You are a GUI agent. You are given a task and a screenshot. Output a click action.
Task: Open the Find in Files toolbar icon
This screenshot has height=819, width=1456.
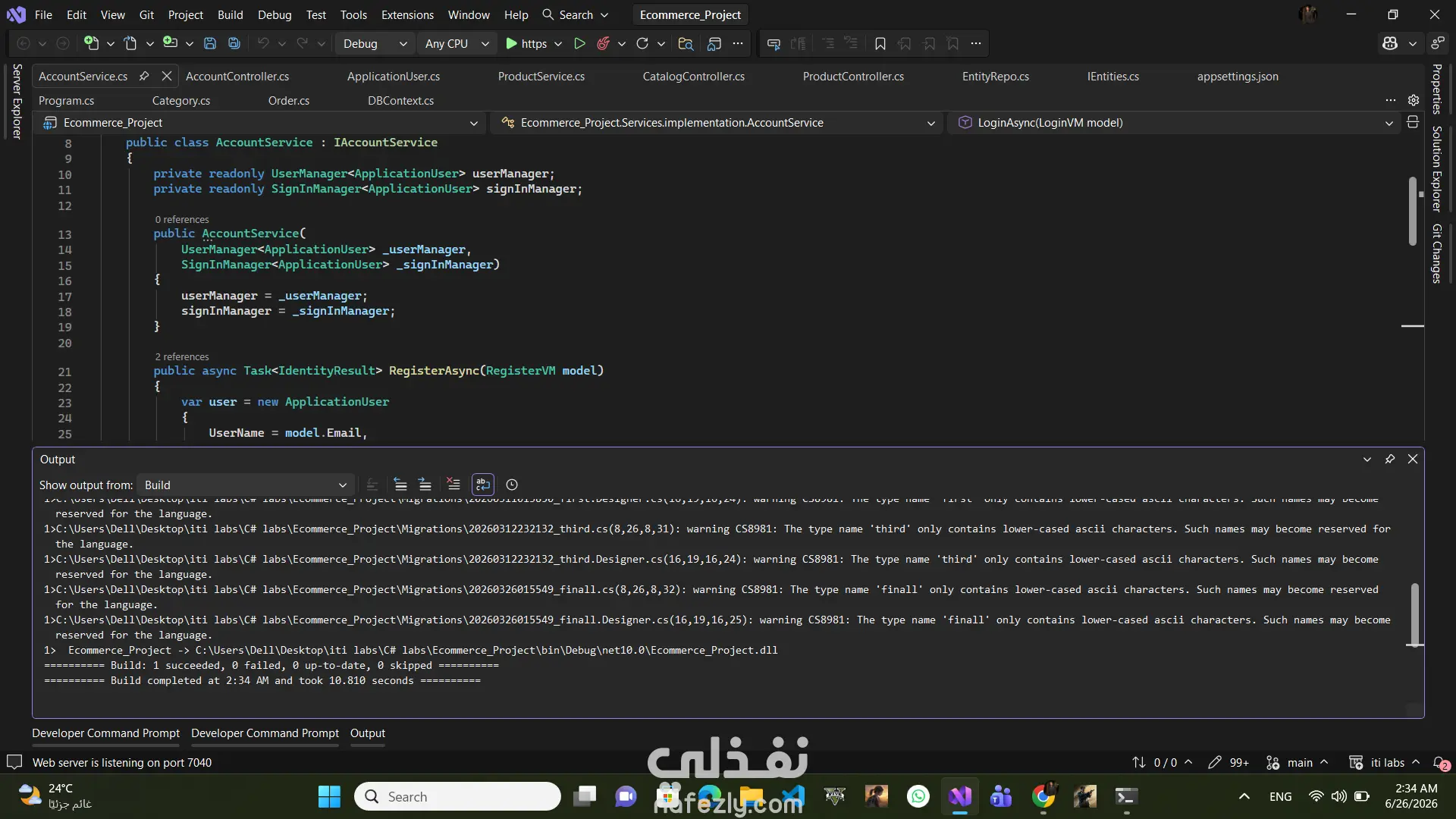[686, 43]
